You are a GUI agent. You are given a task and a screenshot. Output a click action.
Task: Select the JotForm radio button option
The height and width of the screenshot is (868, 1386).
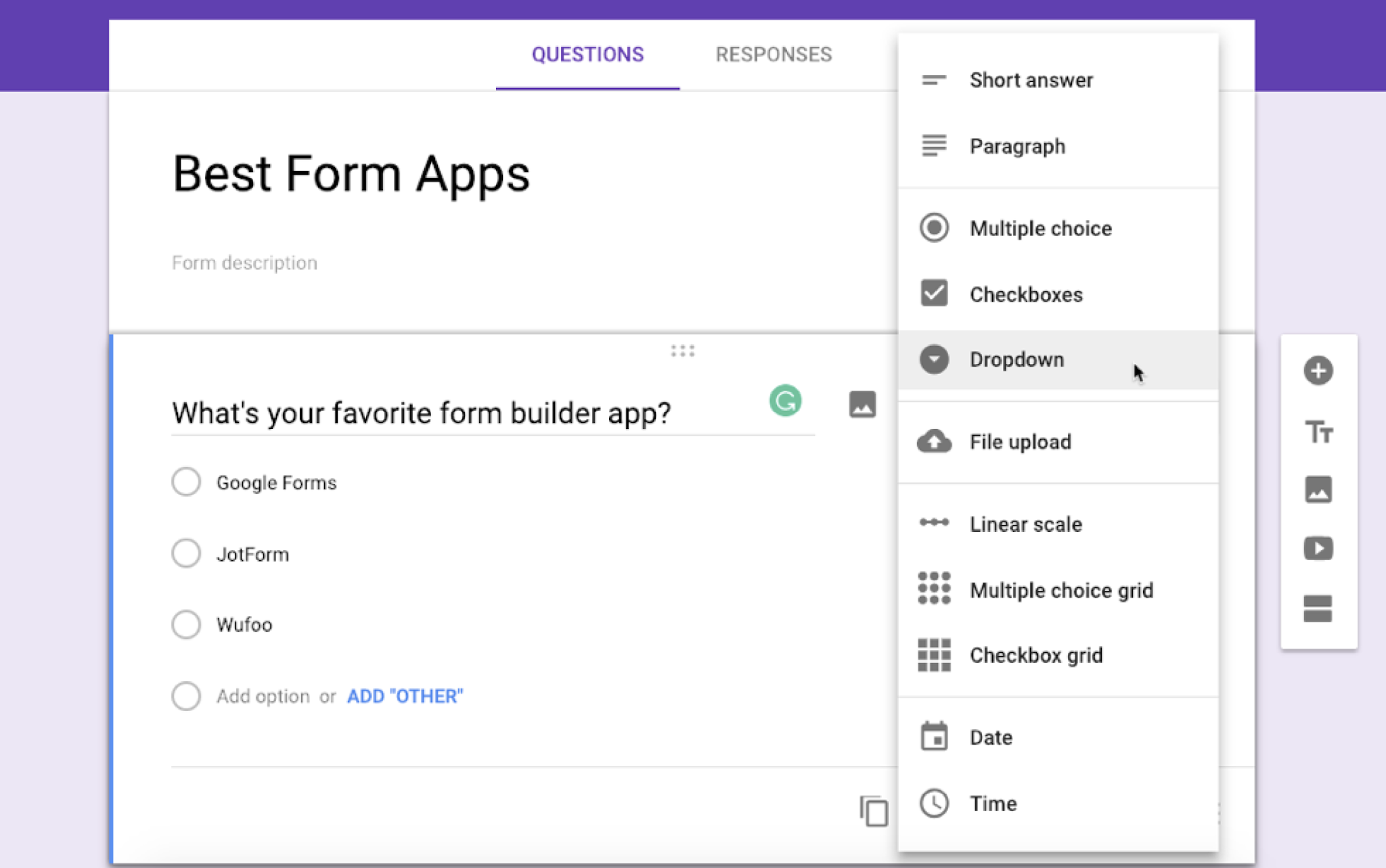tap(185, 553)
